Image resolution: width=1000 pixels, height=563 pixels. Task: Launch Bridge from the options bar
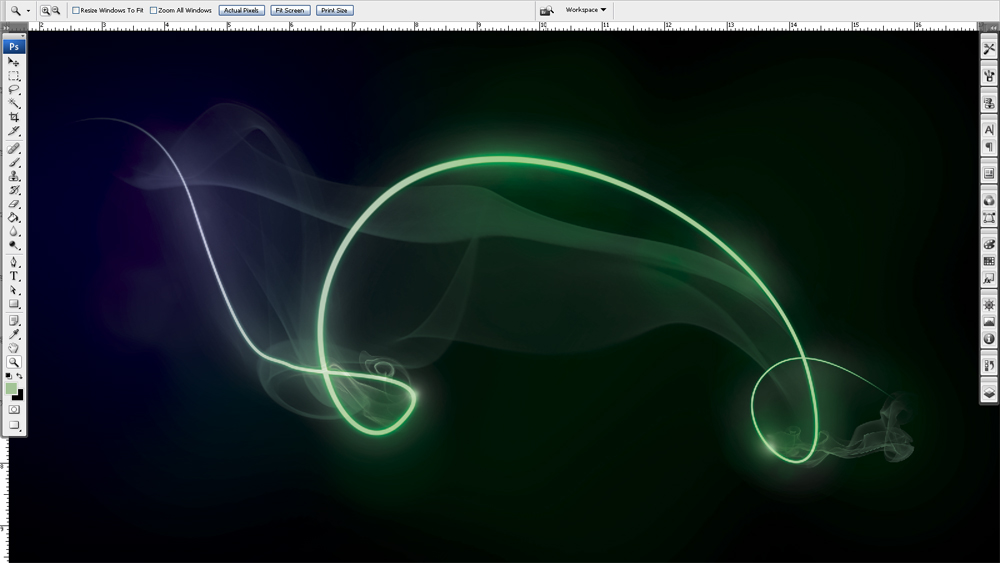[547, 10]
